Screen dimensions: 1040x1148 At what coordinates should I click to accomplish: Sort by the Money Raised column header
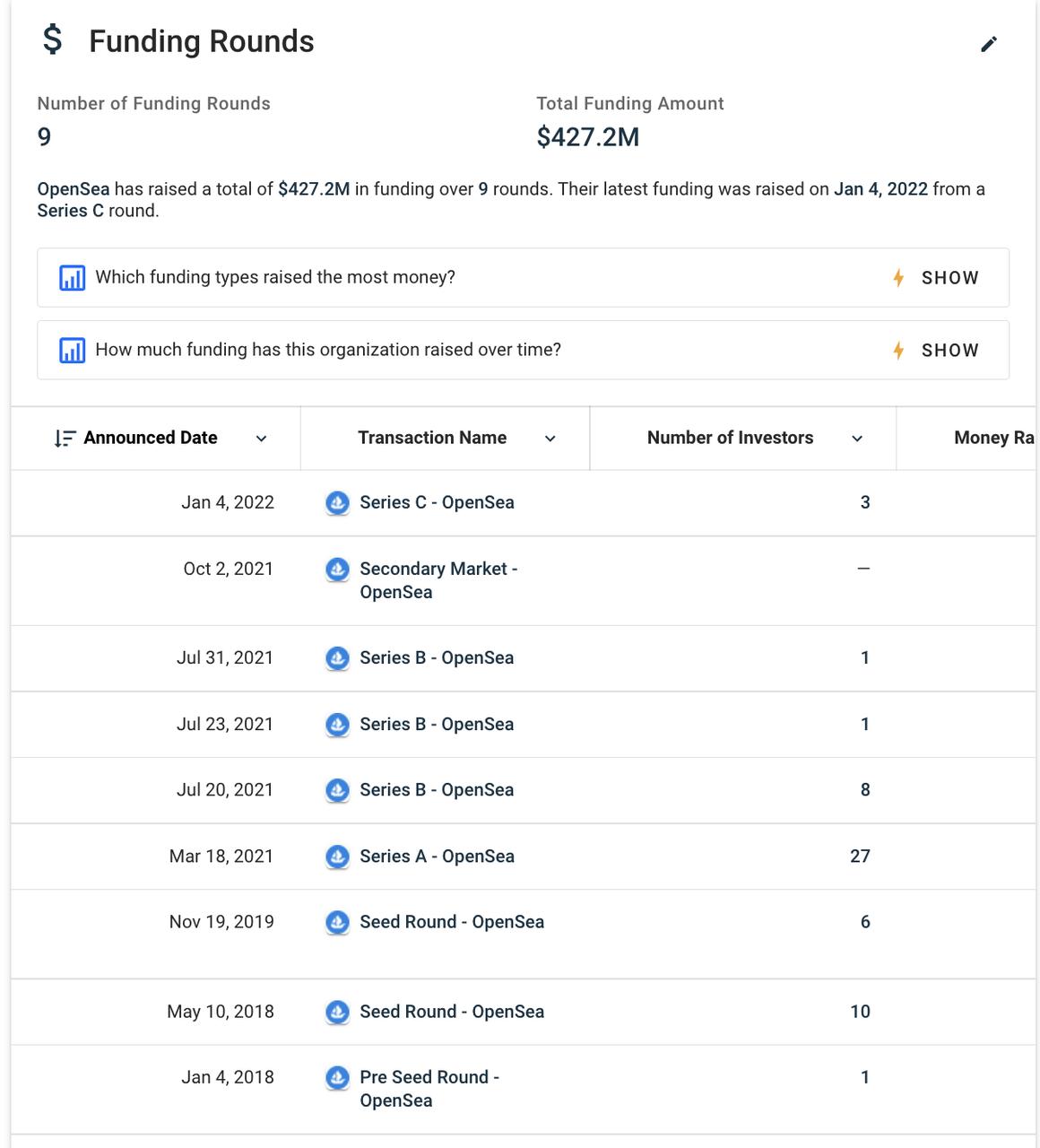point(993,438)
